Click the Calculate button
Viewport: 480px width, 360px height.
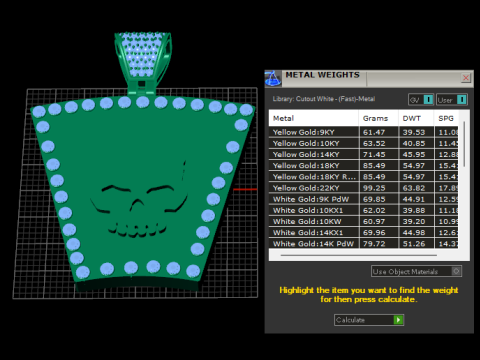click(369, 320)
